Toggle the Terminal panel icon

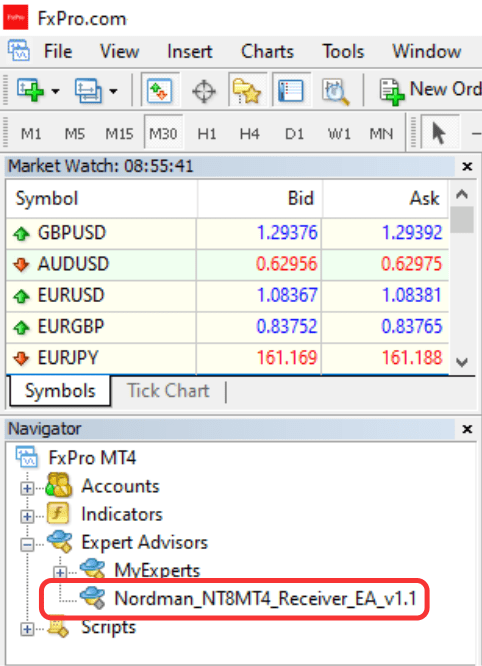click(x=291, y=90)
